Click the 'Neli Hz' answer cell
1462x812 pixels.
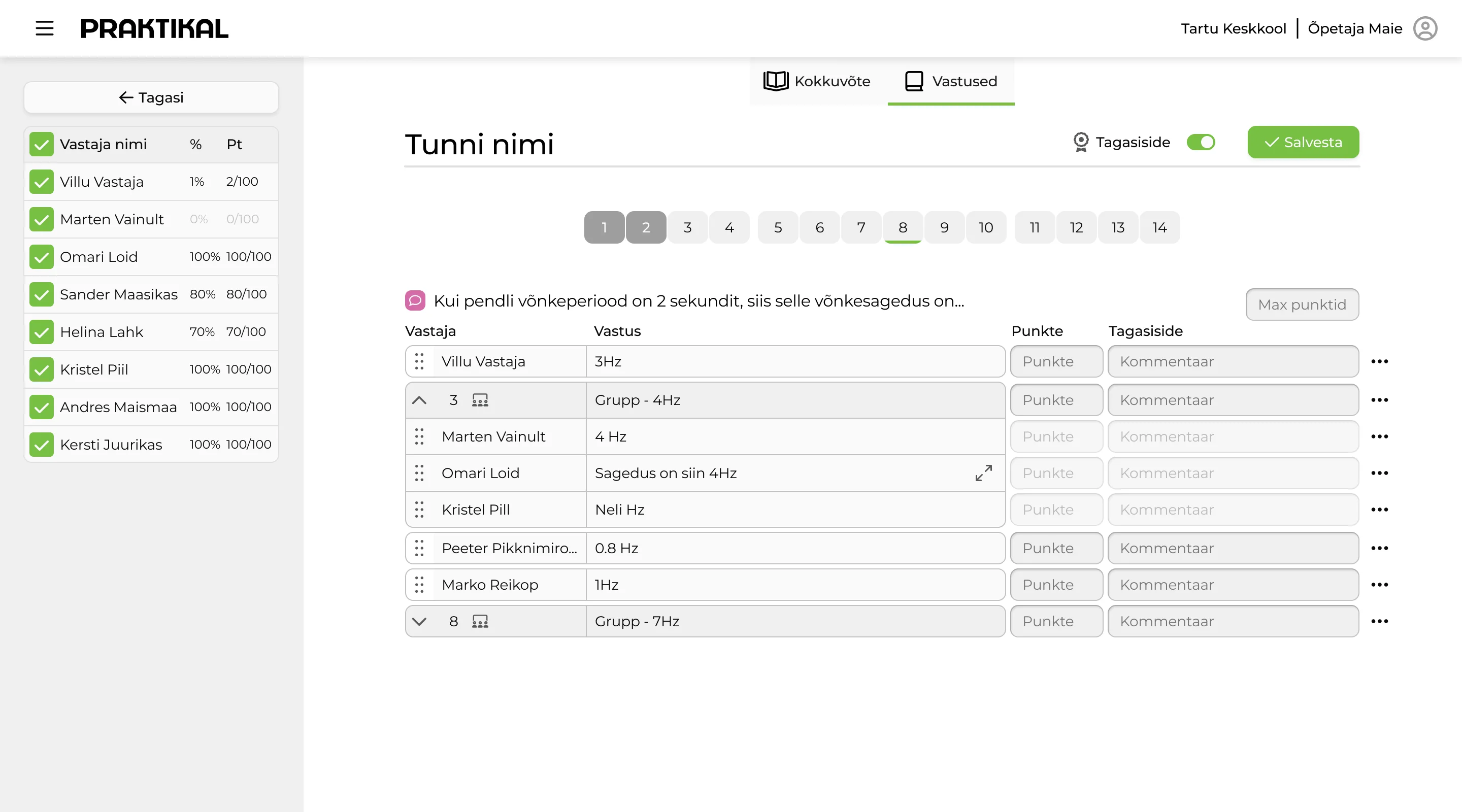coord(795,510)
